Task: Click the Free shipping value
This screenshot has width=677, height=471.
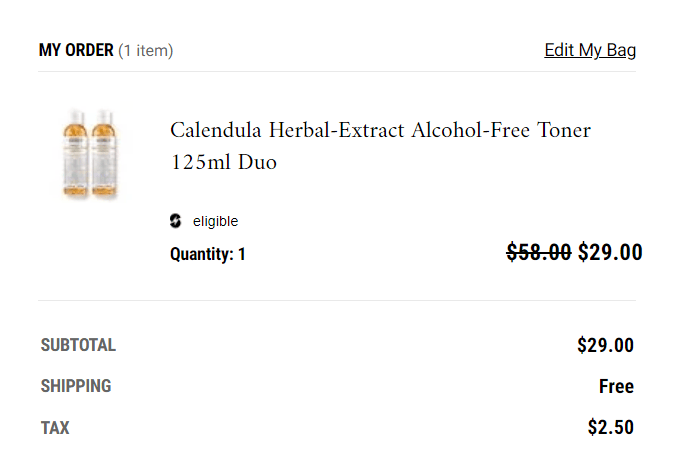Action: click(x=616, y=387)
